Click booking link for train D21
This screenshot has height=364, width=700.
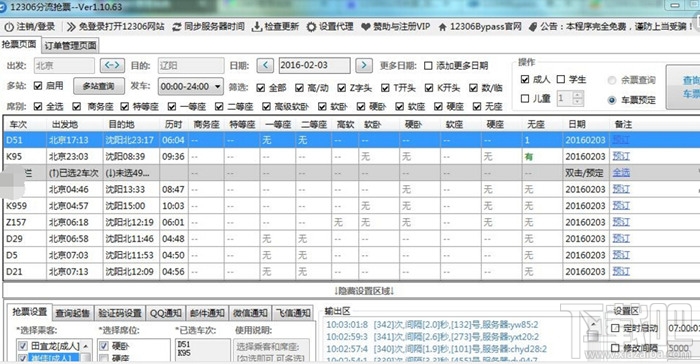pos(621,272)
